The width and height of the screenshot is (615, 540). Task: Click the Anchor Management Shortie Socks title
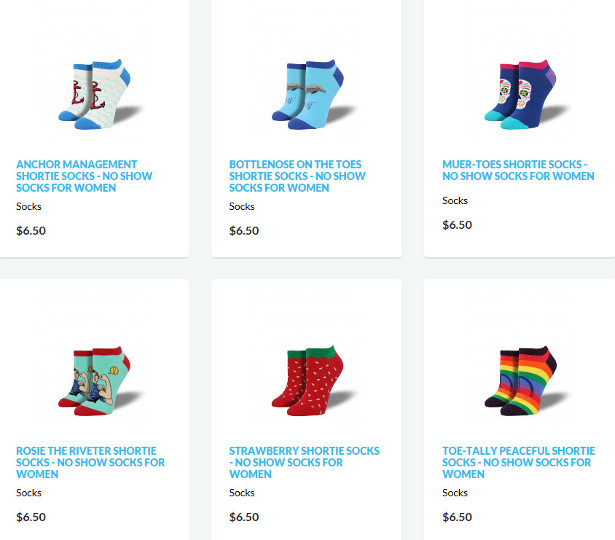[x=84, y=176]
